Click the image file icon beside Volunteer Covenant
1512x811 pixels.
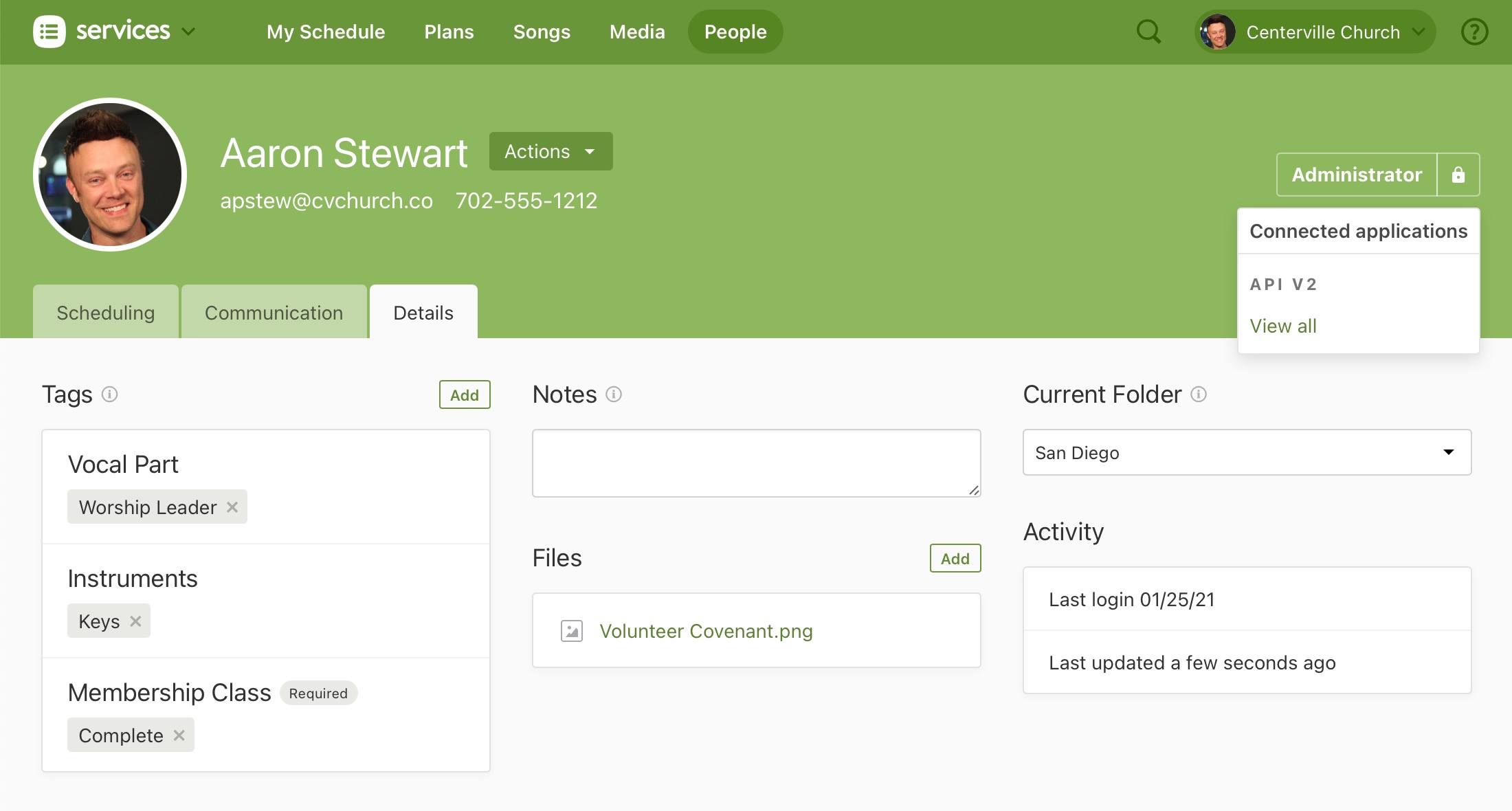pos(571,631)
